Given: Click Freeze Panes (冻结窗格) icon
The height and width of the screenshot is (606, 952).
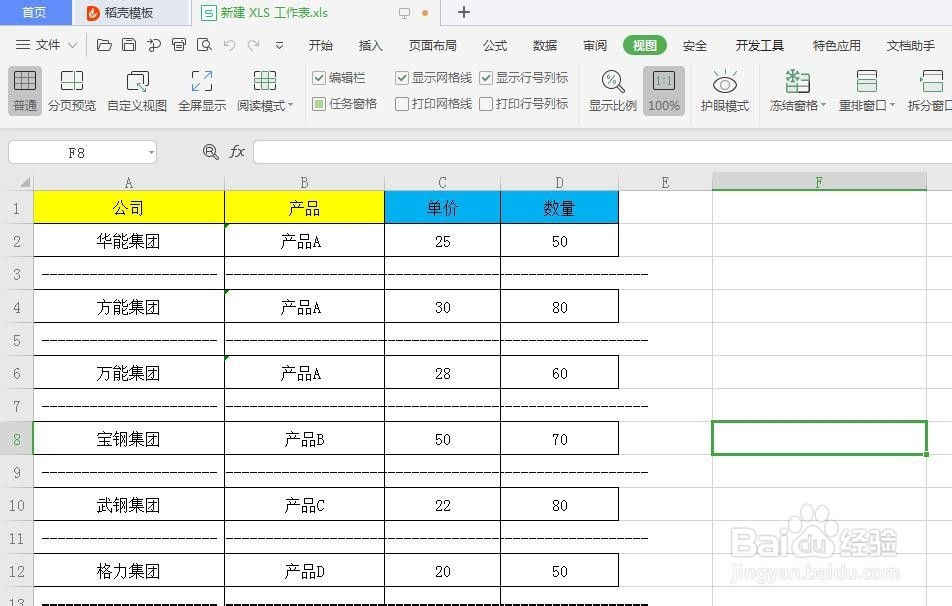Looking at the screenshot, I should coord(797,81).
